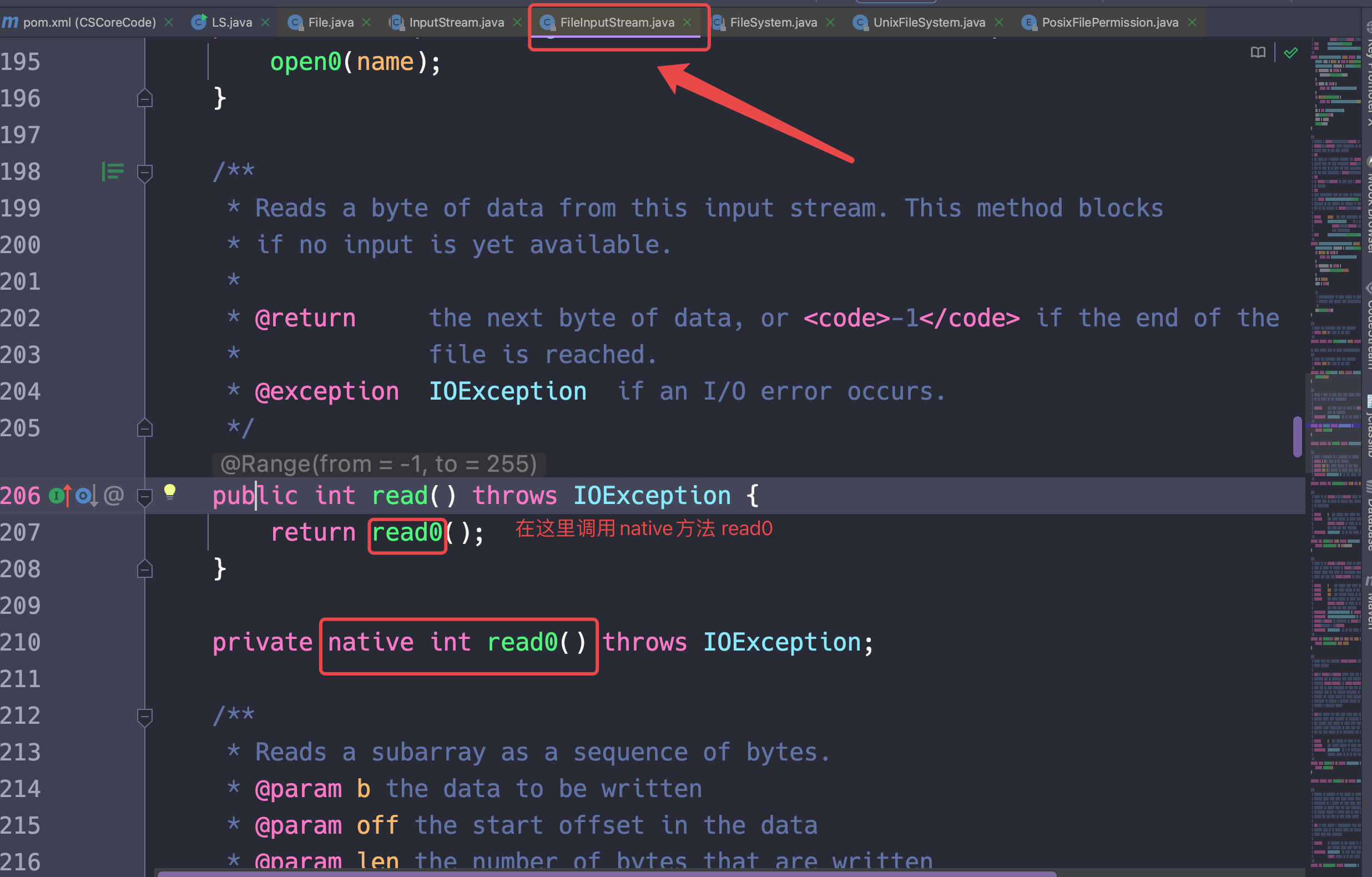Switch to the UnixFileSystem.java tab
The image size is (1372, 877).
point(928,22)
